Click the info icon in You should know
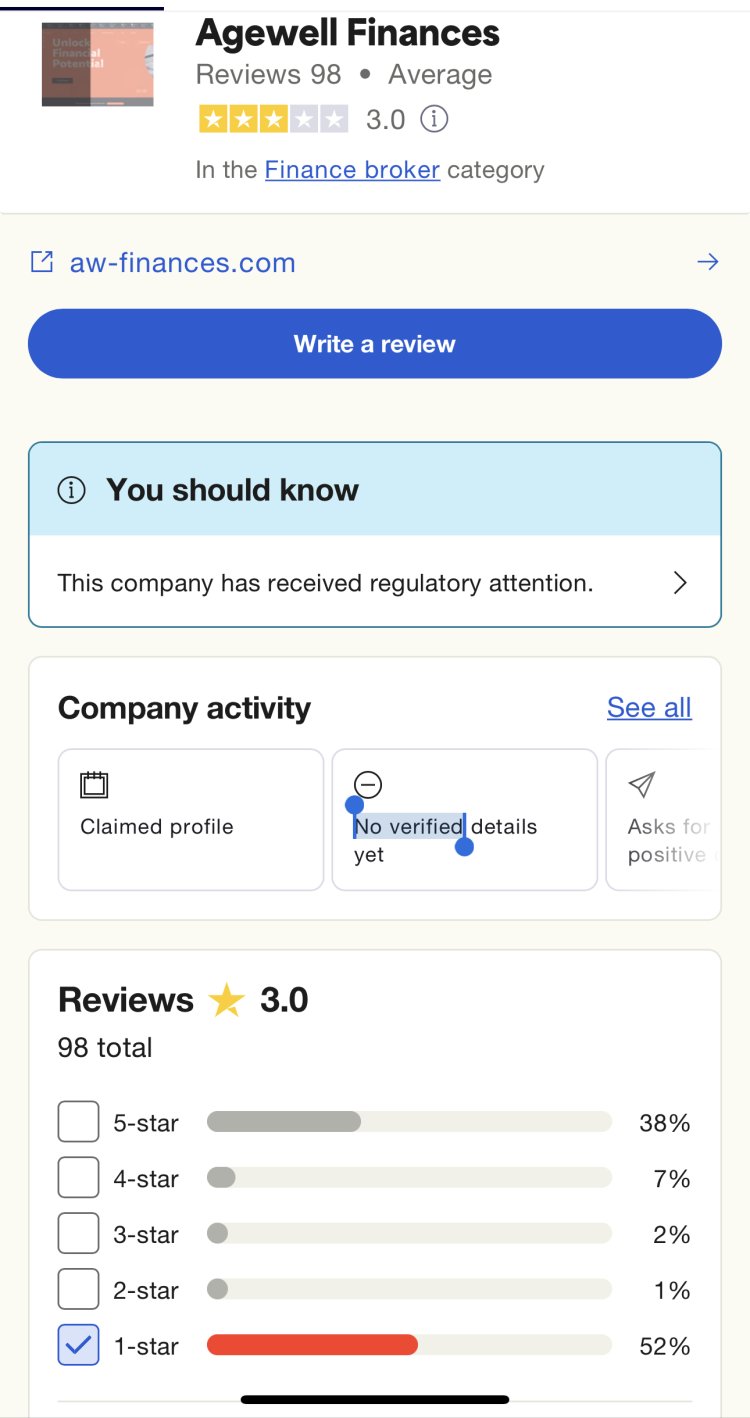The width and height of the screenshot is (750, 1418). pos(71,491)
